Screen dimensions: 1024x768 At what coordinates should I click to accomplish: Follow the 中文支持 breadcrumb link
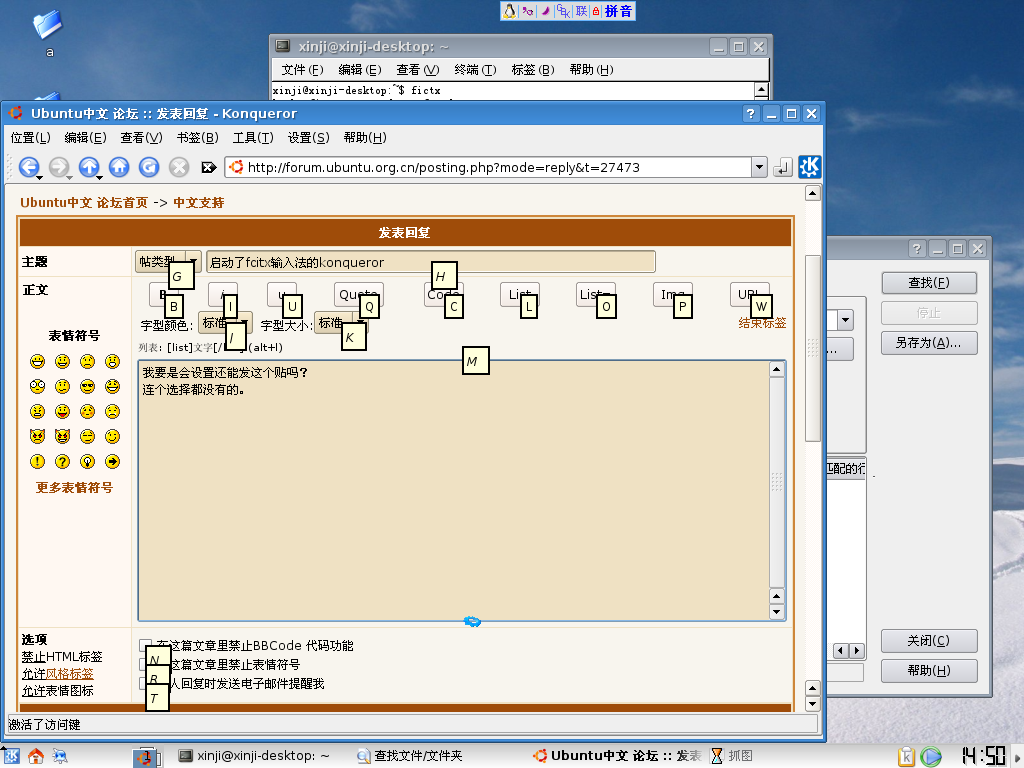click(x=199, y=202)
